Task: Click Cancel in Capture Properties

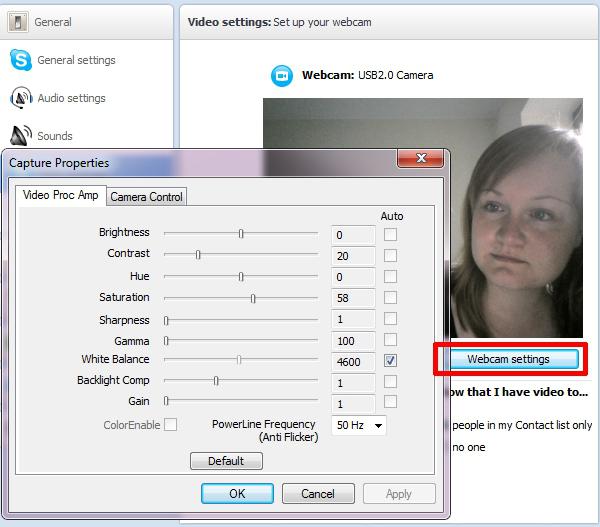Action: pyautogui.click(x=318, y=493)
